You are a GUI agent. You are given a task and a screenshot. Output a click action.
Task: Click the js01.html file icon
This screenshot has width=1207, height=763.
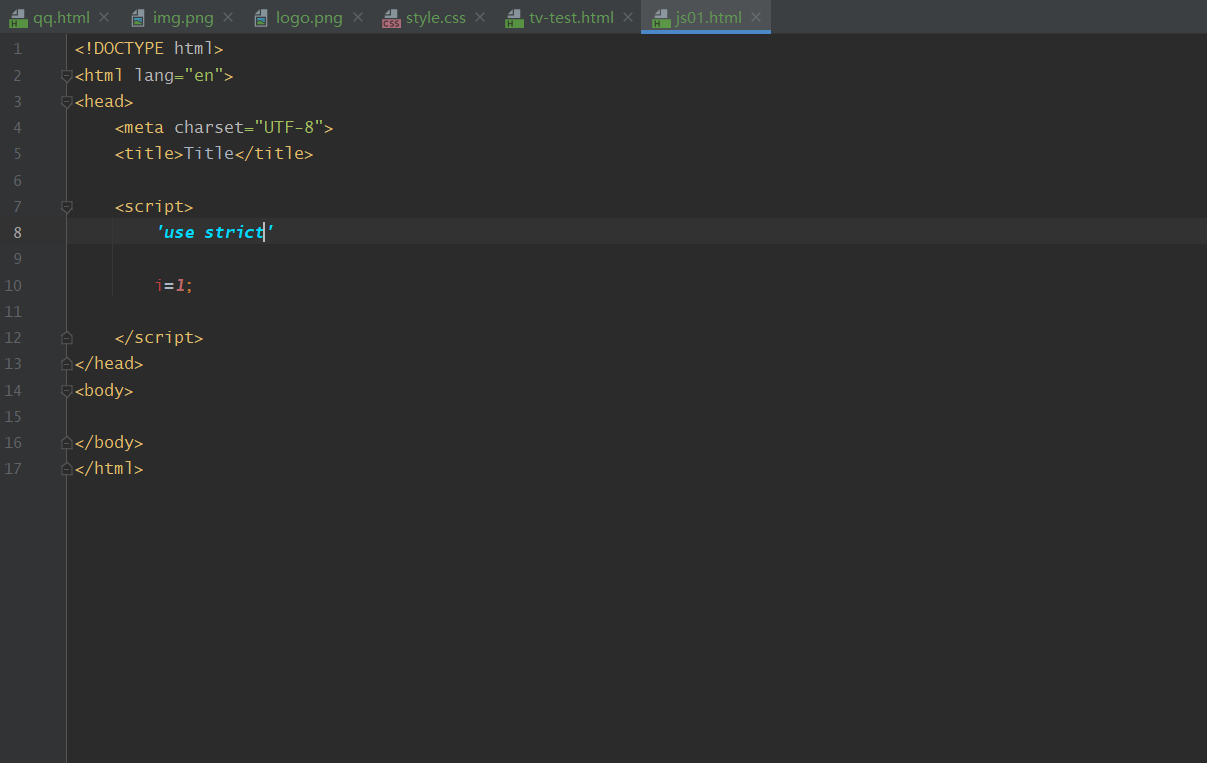660,17
